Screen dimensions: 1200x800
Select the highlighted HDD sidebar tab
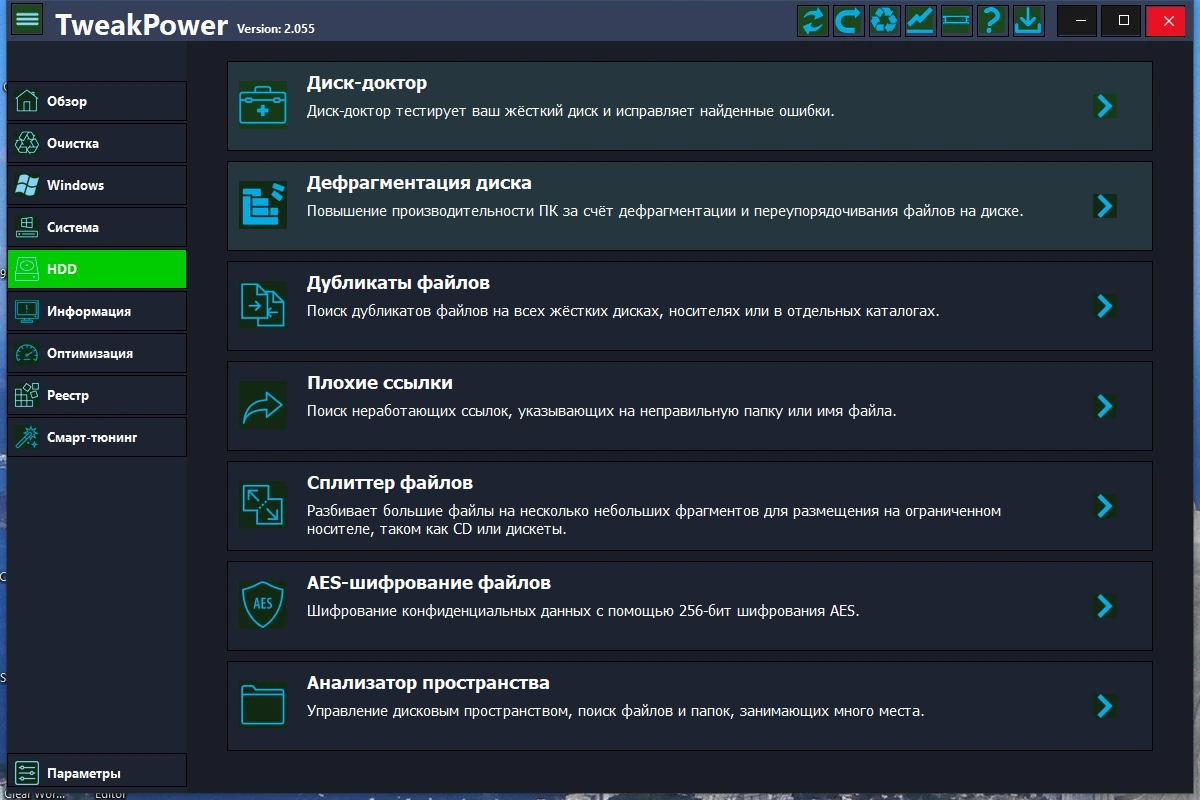click(x=97, y=269)
